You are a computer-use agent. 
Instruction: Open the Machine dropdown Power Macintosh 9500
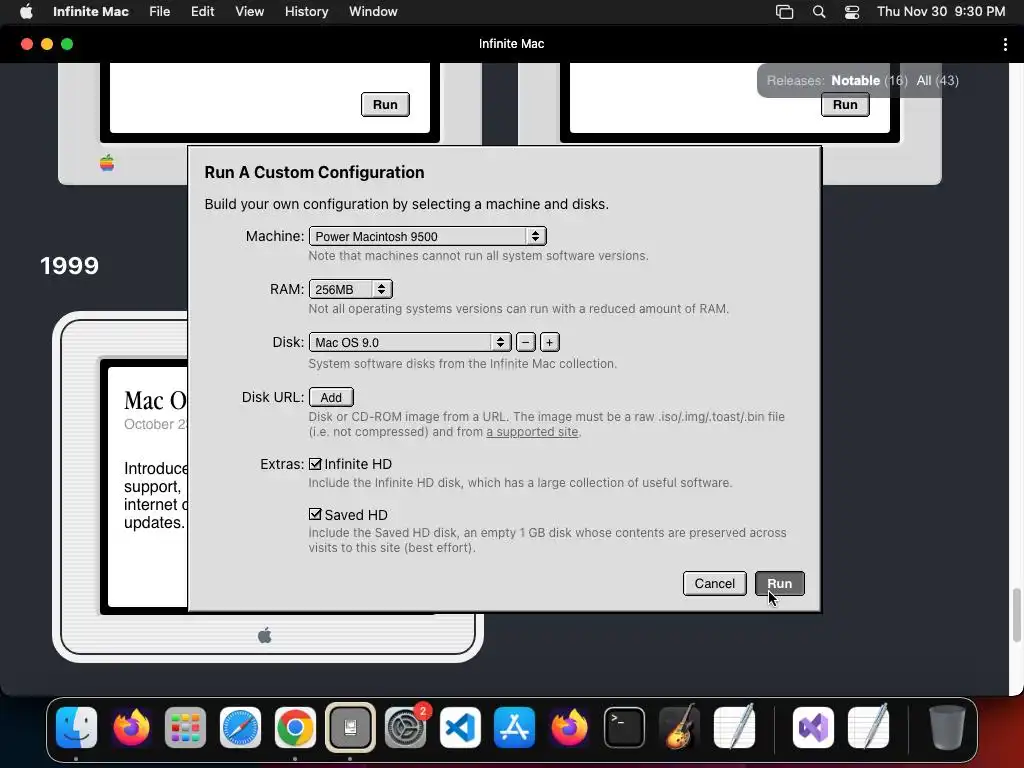[x=428, y=236]
